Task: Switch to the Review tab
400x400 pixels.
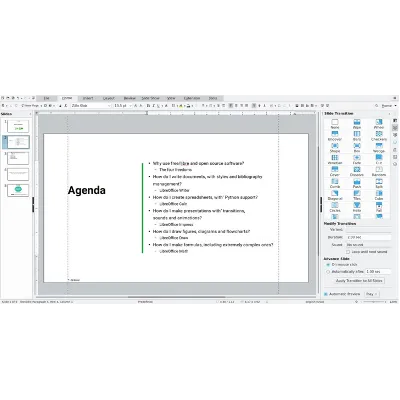Action: tap(130, 98)
